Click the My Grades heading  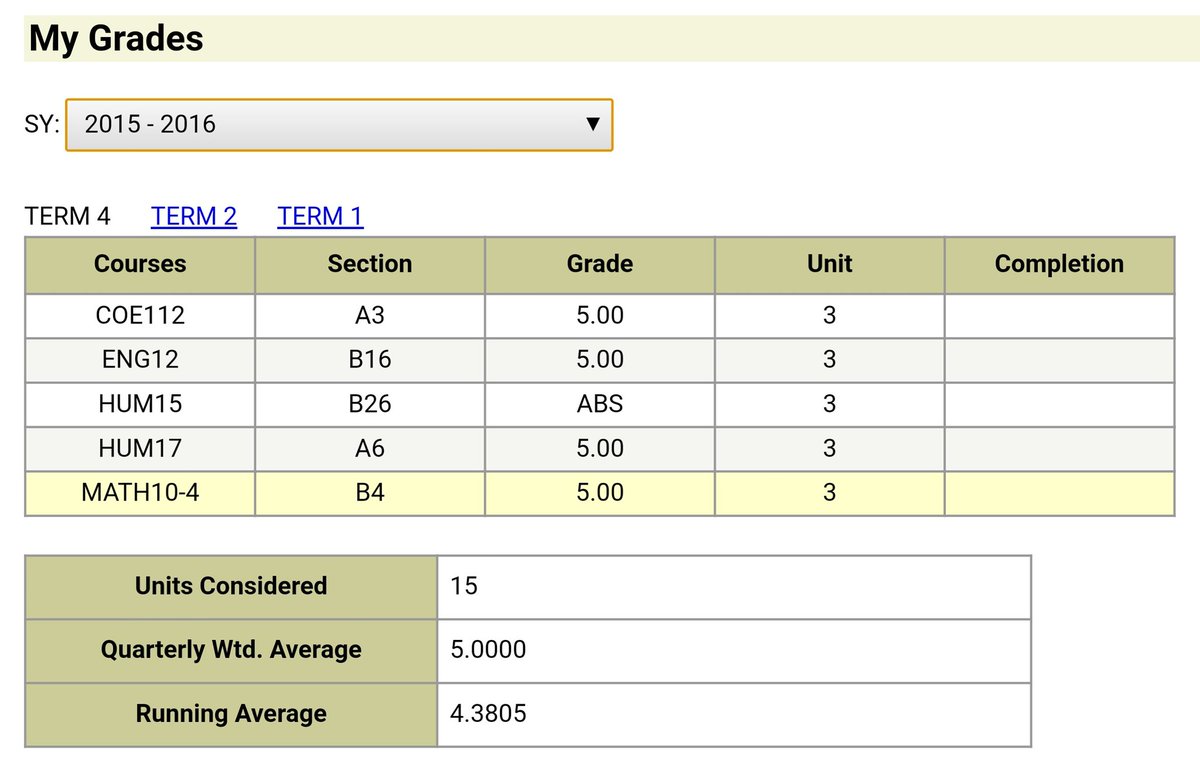(x=116, y=38)
